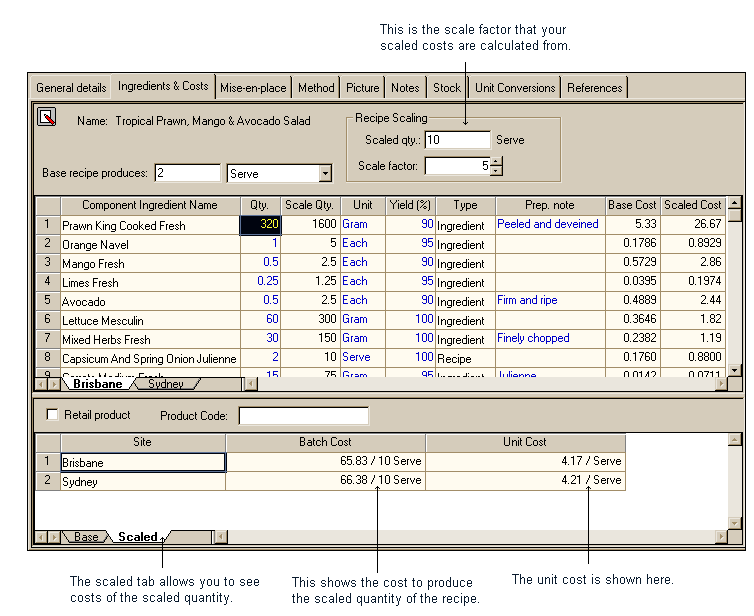Open the Stock tab
Viewport: 754px width, 616px height.
pyautogui.click(x=447, y=88)
